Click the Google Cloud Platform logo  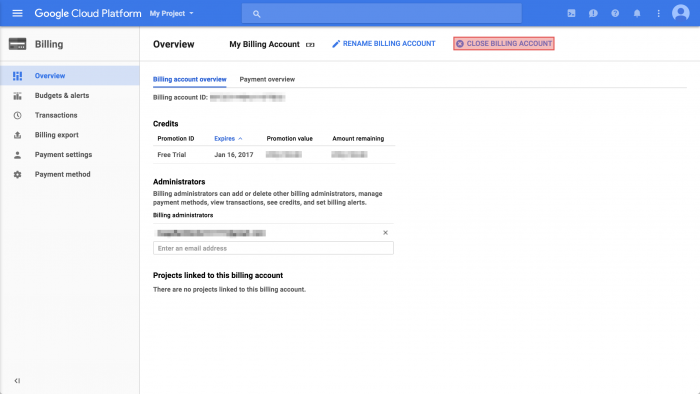[x=88, y=13]
